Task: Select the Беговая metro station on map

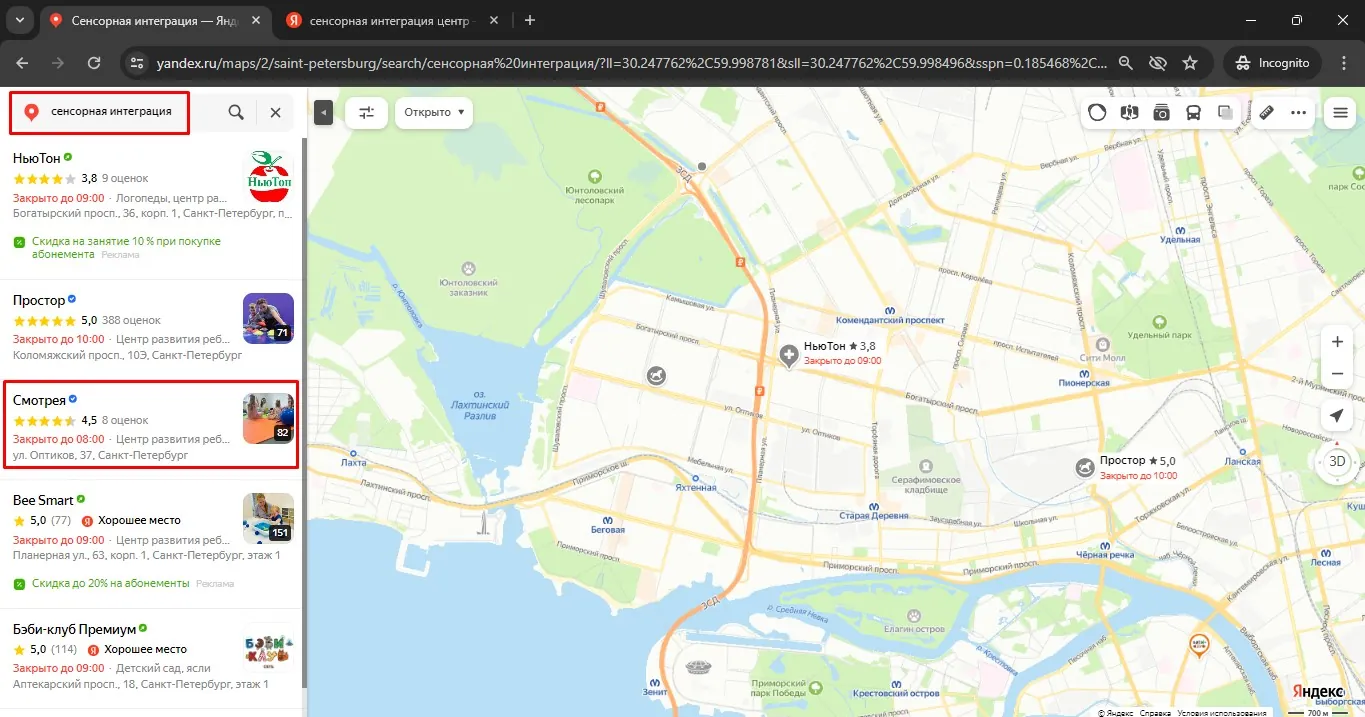Action: point(608,526)
